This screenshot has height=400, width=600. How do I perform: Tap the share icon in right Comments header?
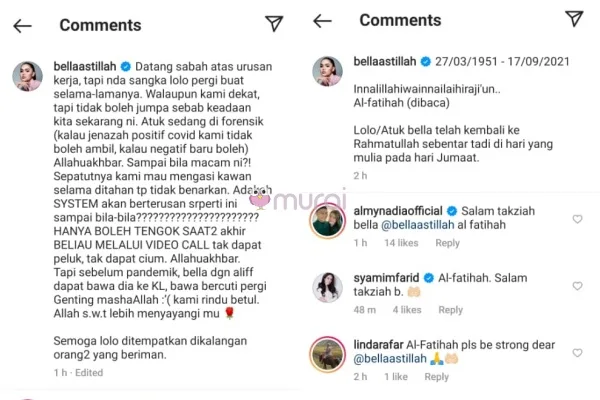pos(574,18)
